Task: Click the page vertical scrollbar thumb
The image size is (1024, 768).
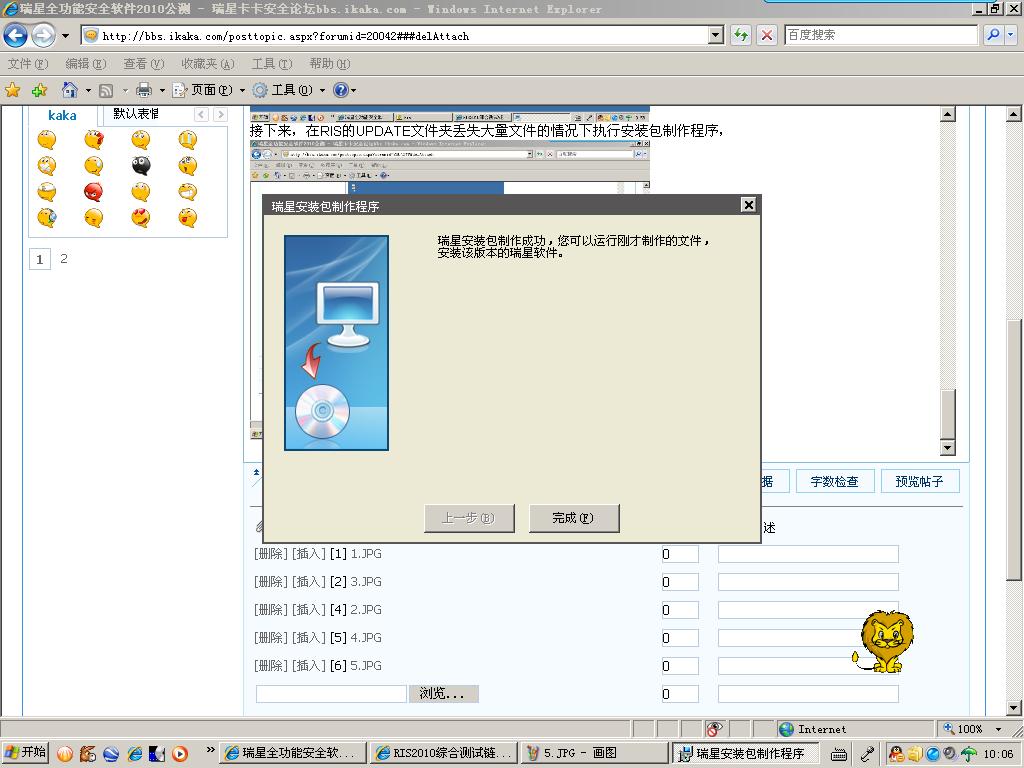Action: tap(1013, 449)
